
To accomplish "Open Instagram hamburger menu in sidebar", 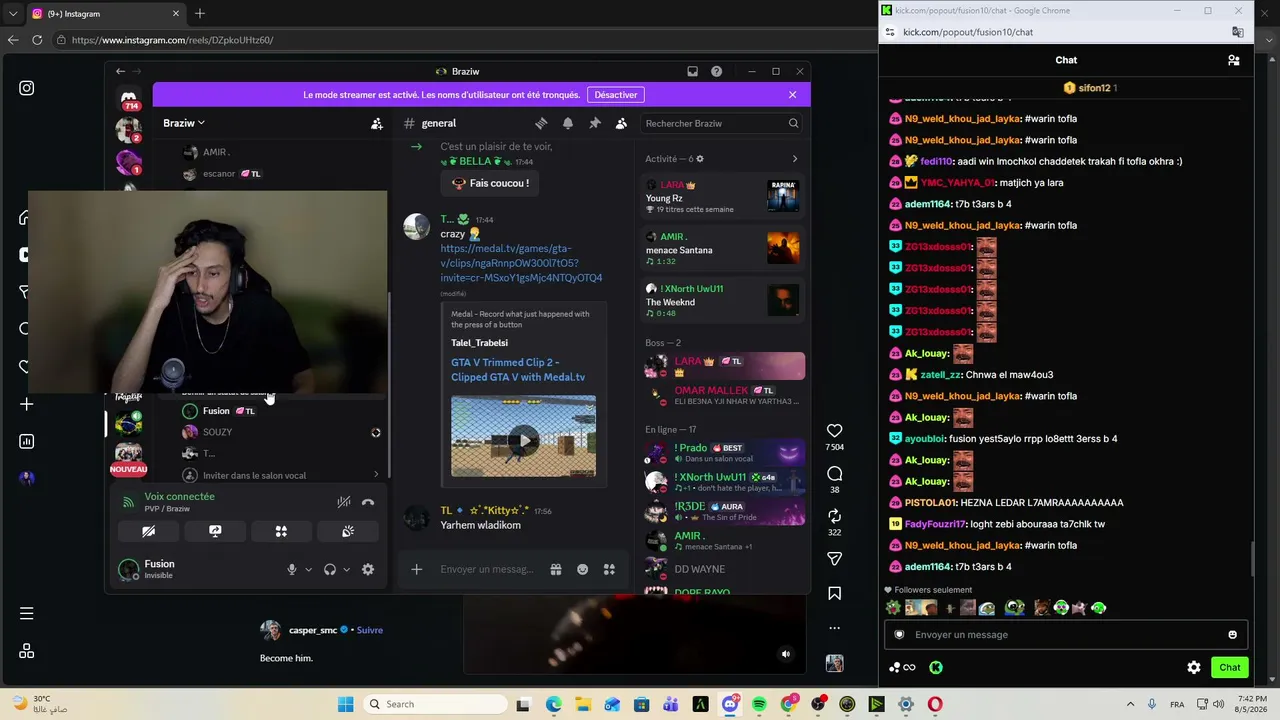I will point(27,613).
